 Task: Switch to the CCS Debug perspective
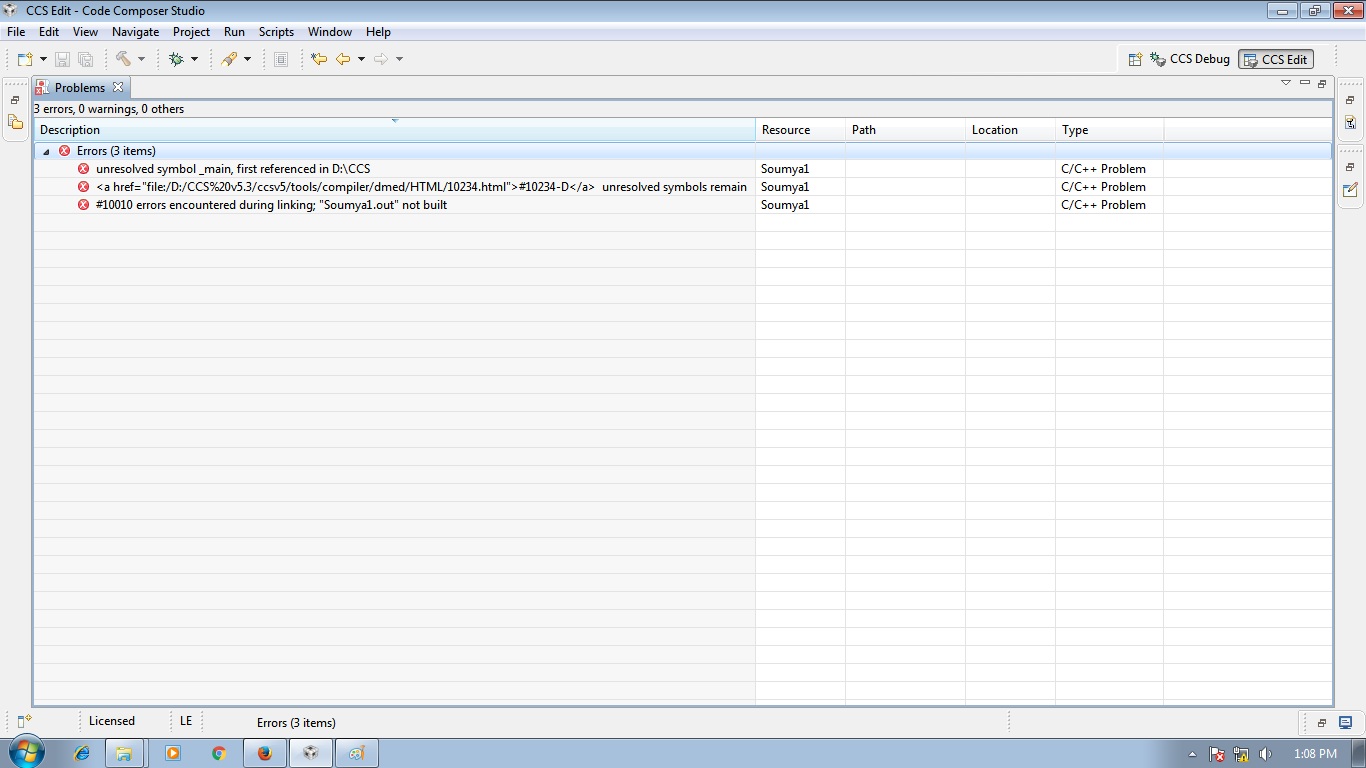coord(1190,59)
